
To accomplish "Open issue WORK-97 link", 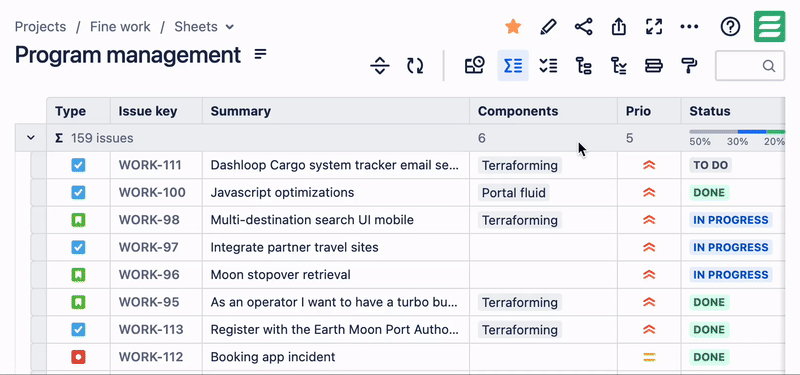I will pyautogui.click(x=148, y=247).
